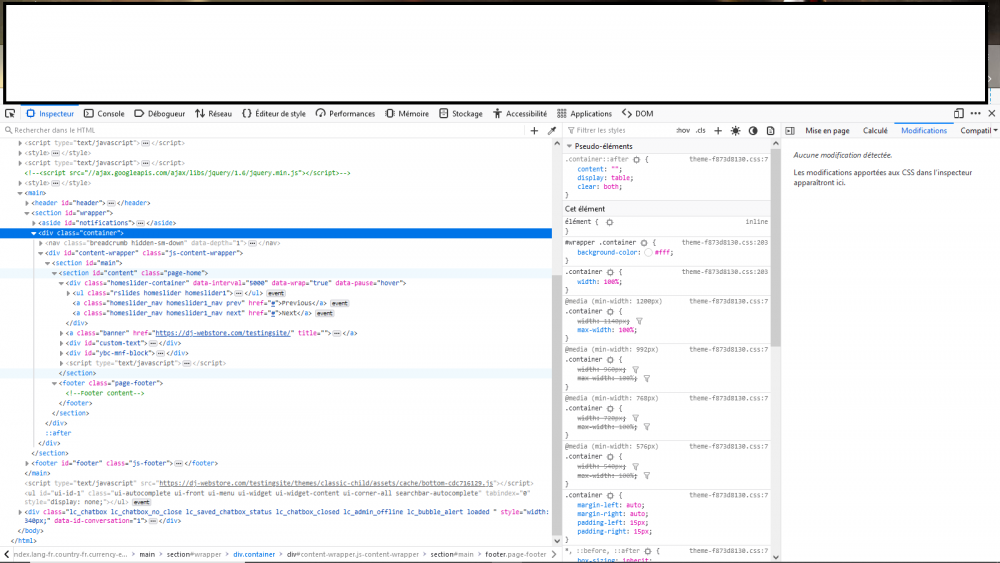The image size is (1000, 563).
Task: Toggle the .cls classes panel
Action: pos(700,130)
